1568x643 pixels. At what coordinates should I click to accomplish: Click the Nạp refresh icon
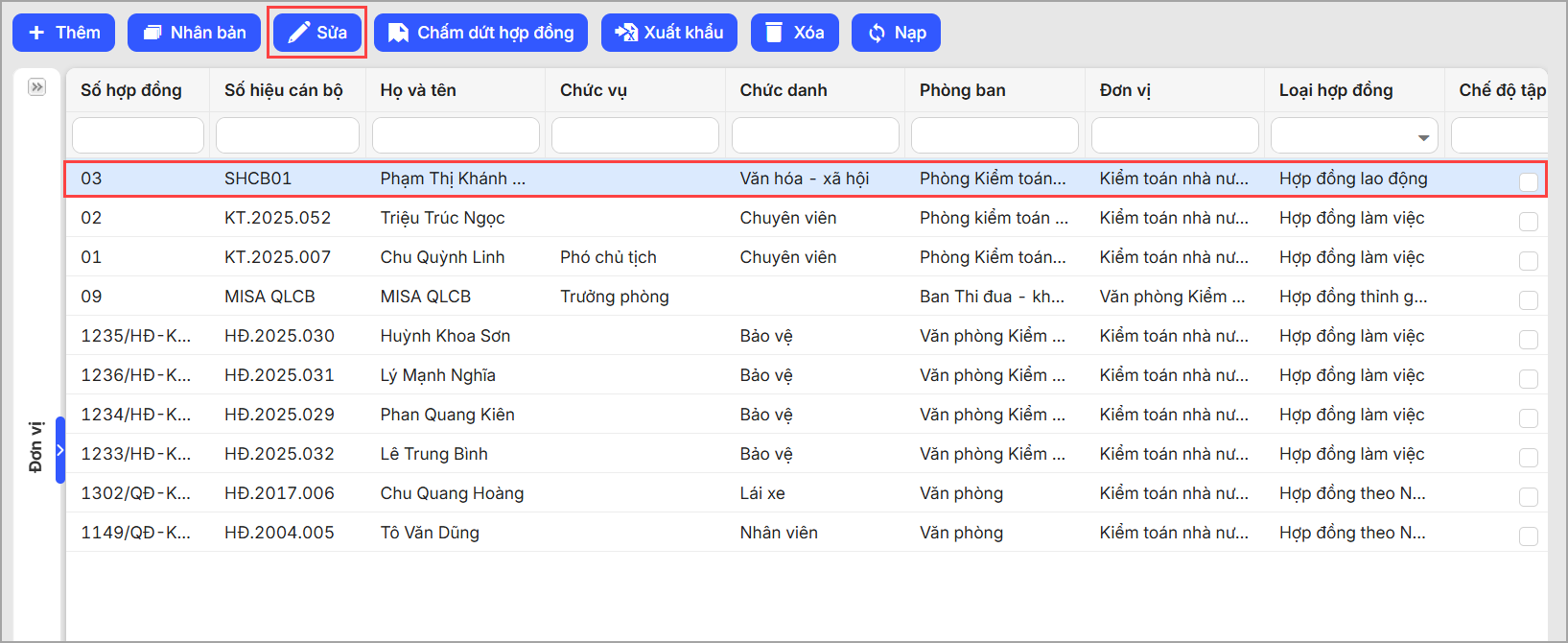pyautogui.click(x=877, y=33)
